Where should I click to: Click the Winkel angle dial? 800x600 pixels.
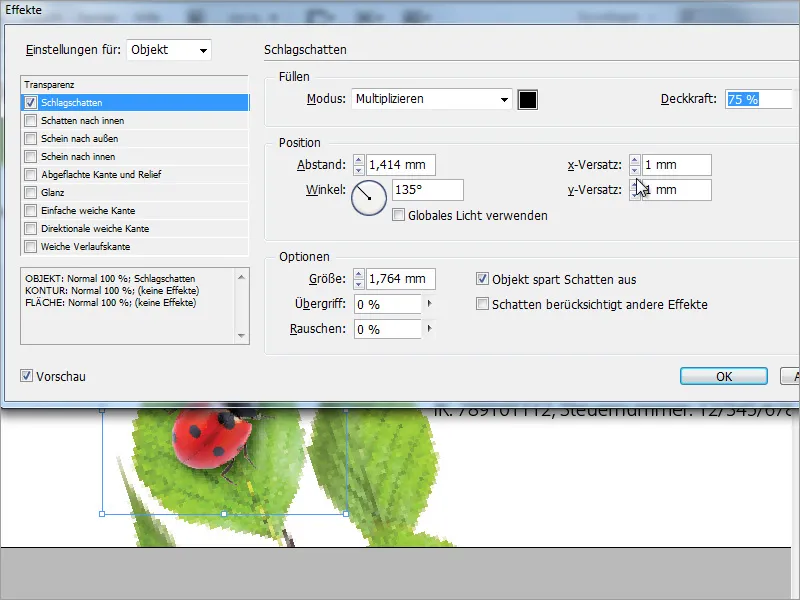coord(369,197)
